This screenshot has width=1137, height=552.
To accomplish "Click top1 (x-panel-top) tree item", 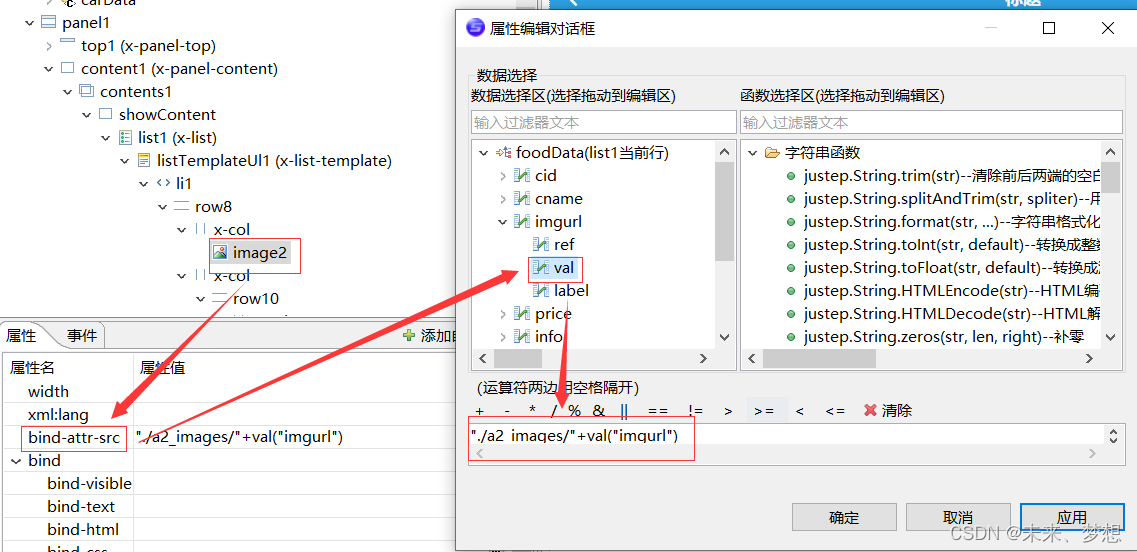I will tap(148, 46).
